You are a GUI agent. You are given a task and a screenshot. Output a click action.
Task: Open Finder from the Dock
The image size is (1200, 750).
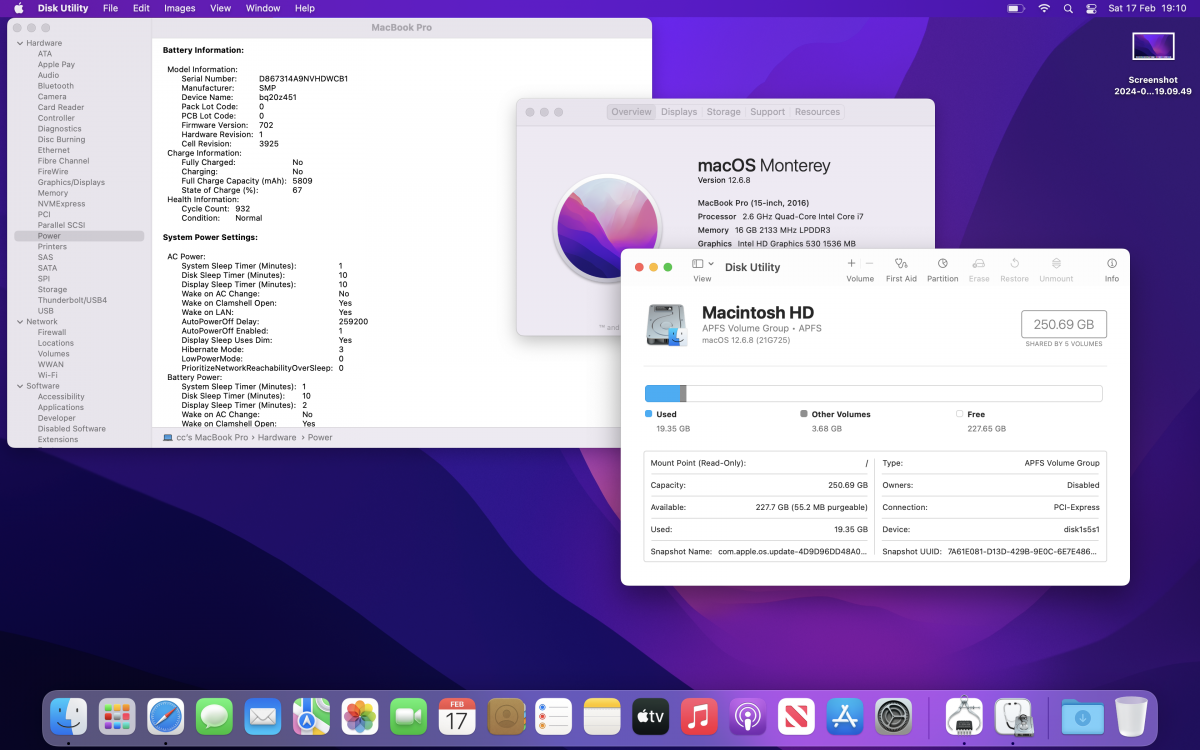[x=69, y=716]
